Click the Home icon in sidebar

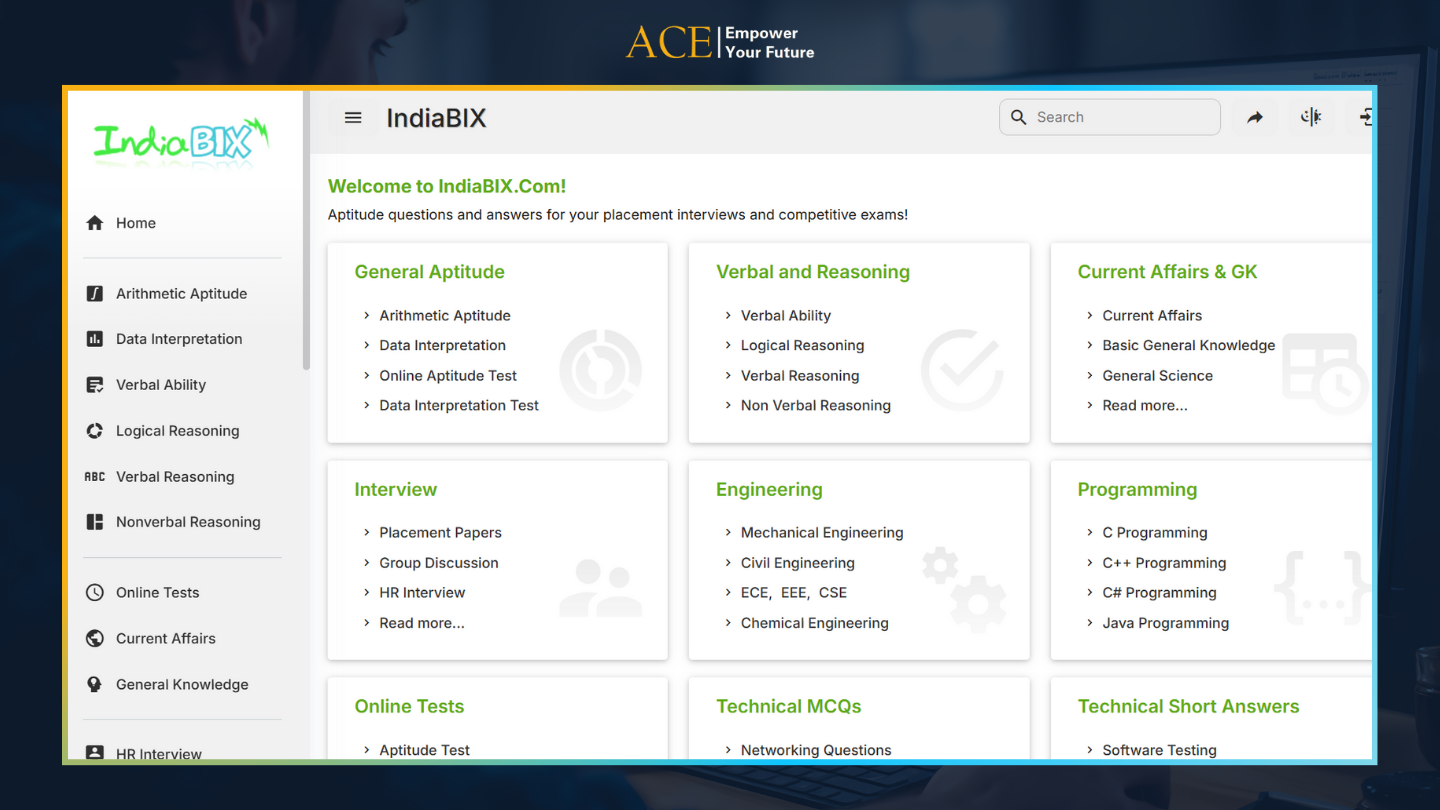pyautogui.click(x=95, y=223)
